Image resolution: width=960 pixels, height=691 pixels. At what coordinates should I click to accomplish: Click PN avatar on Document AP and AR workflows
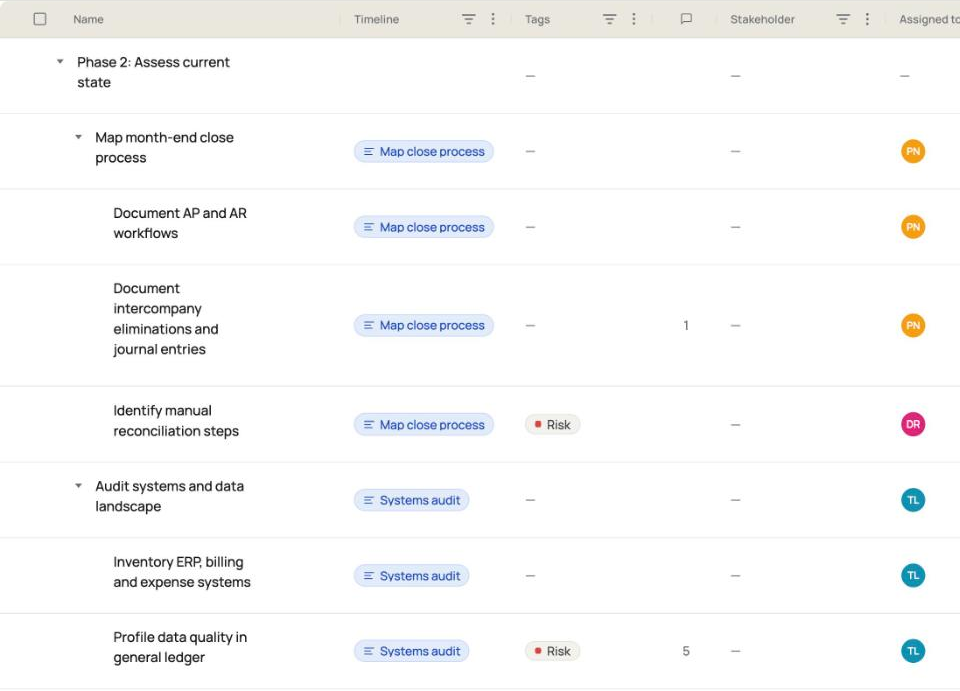[913, 227]
